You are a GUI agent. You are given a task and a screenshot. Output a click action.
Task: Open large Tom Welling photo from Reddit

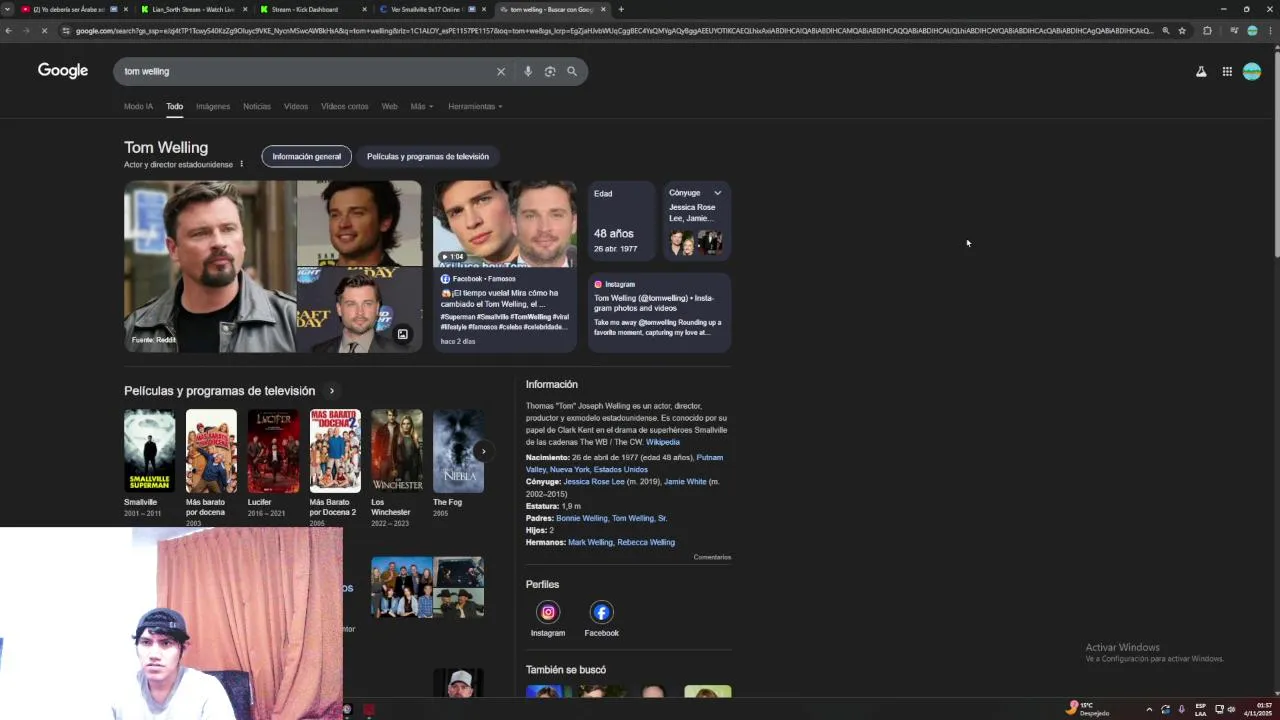point(210,266)
